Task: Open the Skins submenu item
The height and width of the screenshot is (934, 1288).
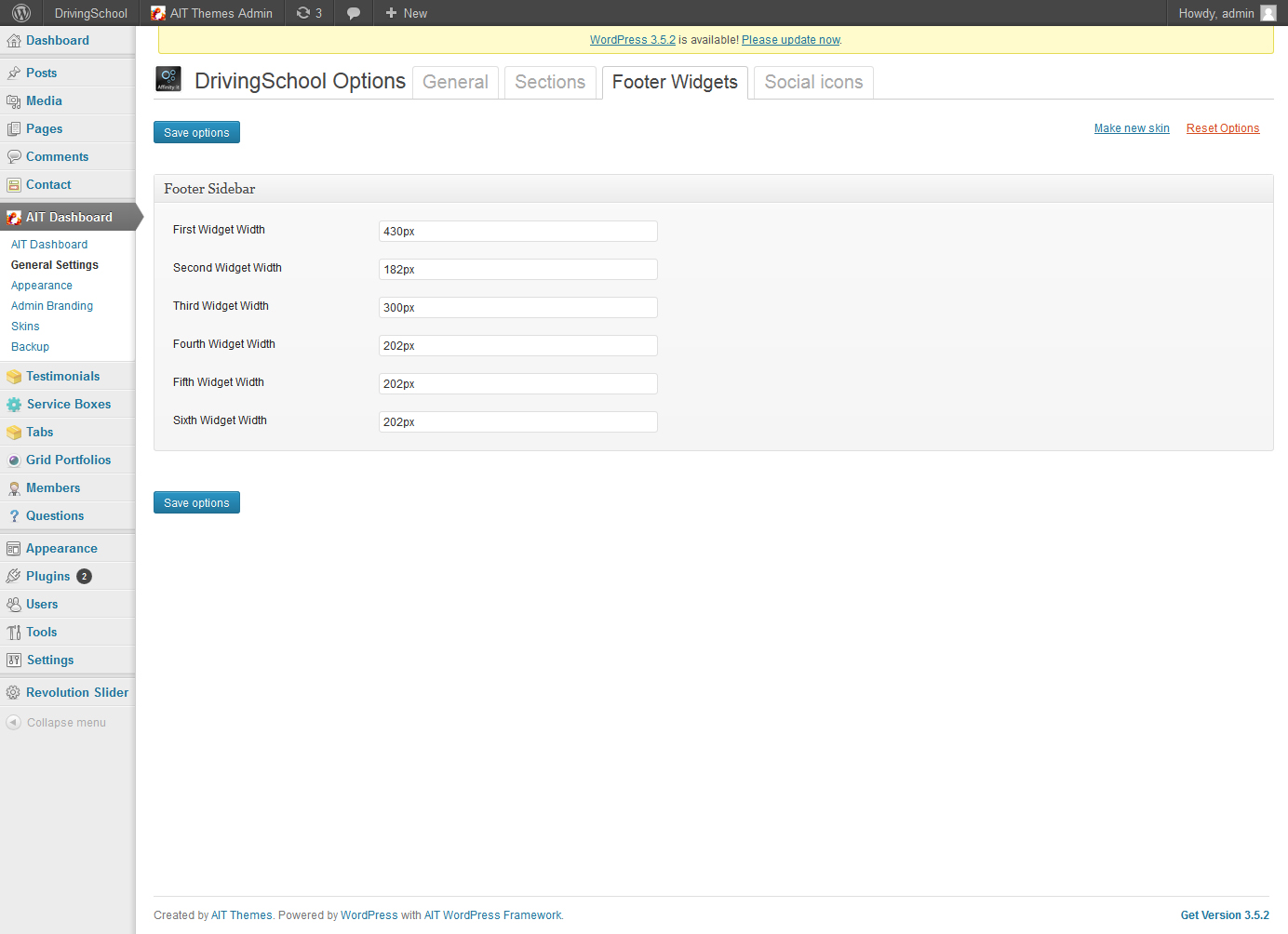Action: coord(25,327)
